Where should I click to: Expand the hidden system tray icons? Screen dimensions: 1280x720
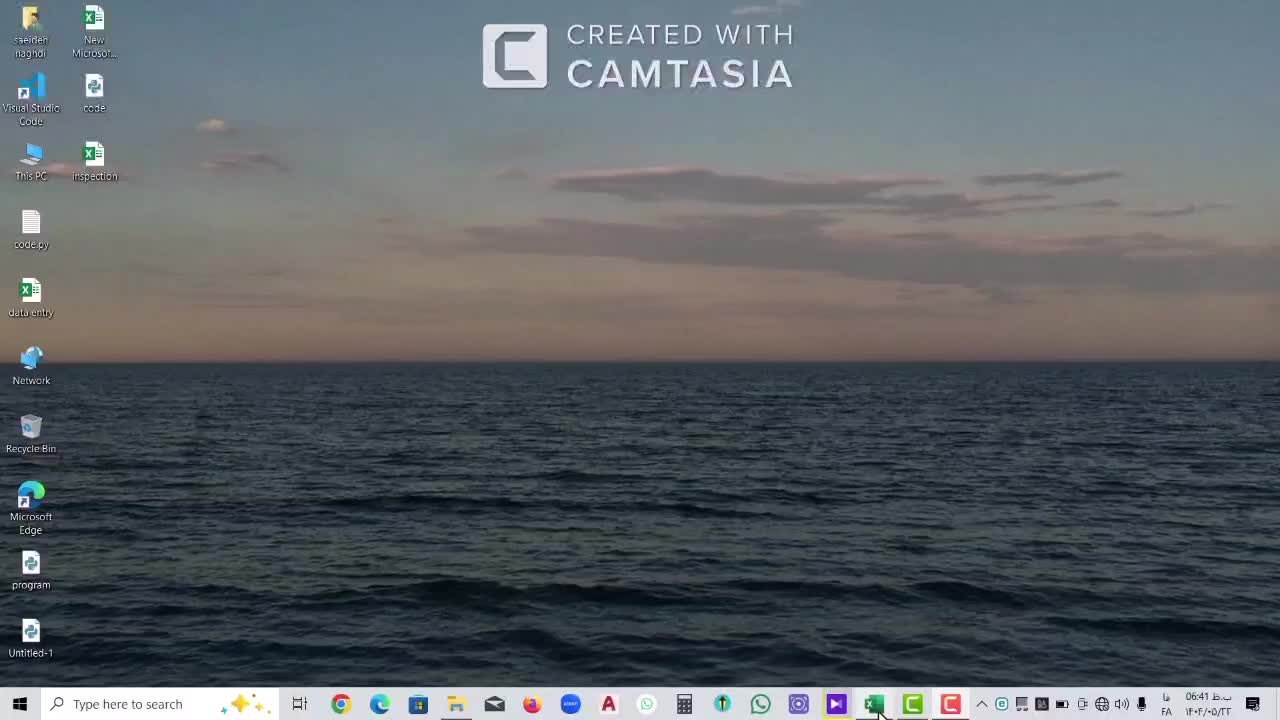click(x=982, y=704)
